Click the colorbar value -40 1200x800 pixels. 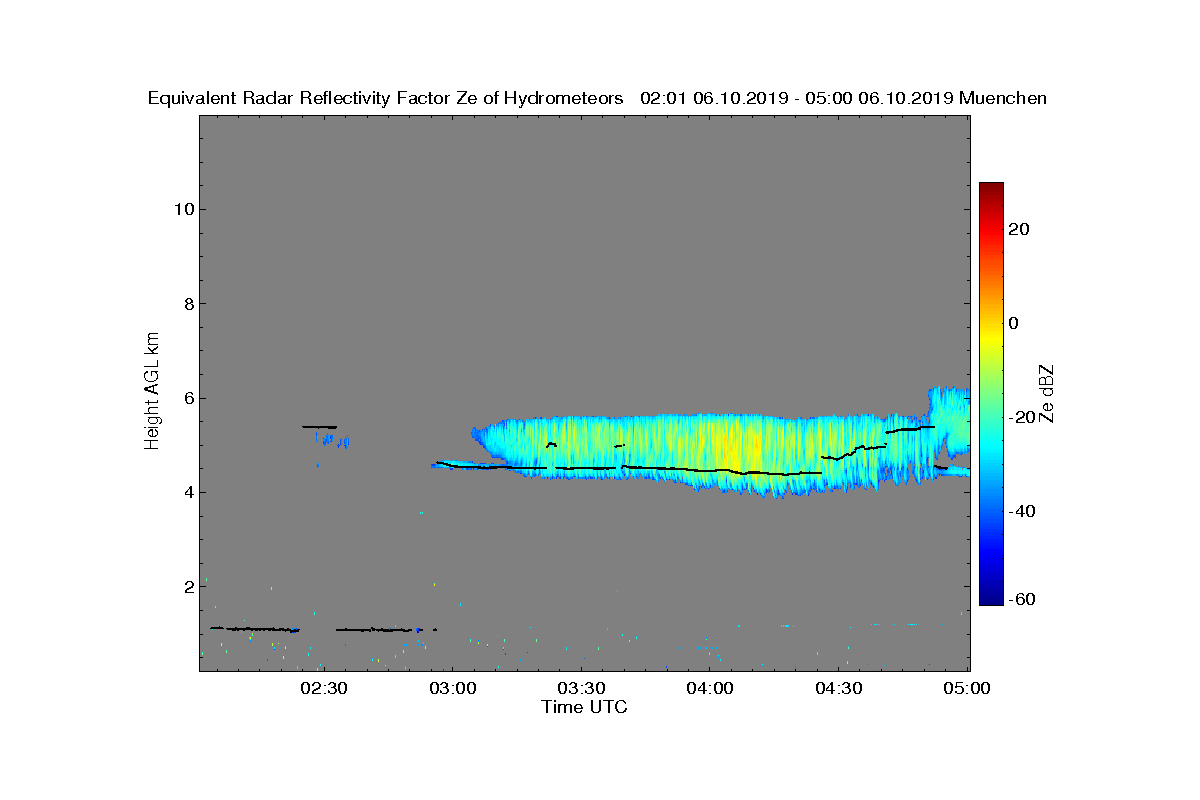[x=1020, y=511]
